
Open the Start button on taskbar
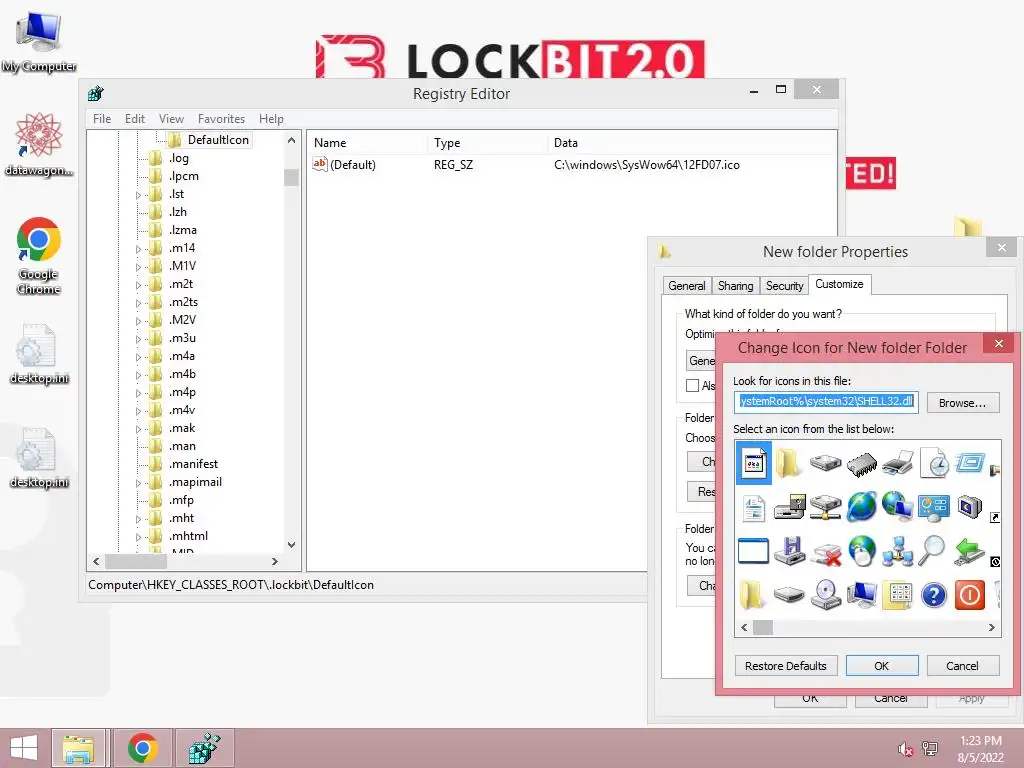(x=24, y=748)
